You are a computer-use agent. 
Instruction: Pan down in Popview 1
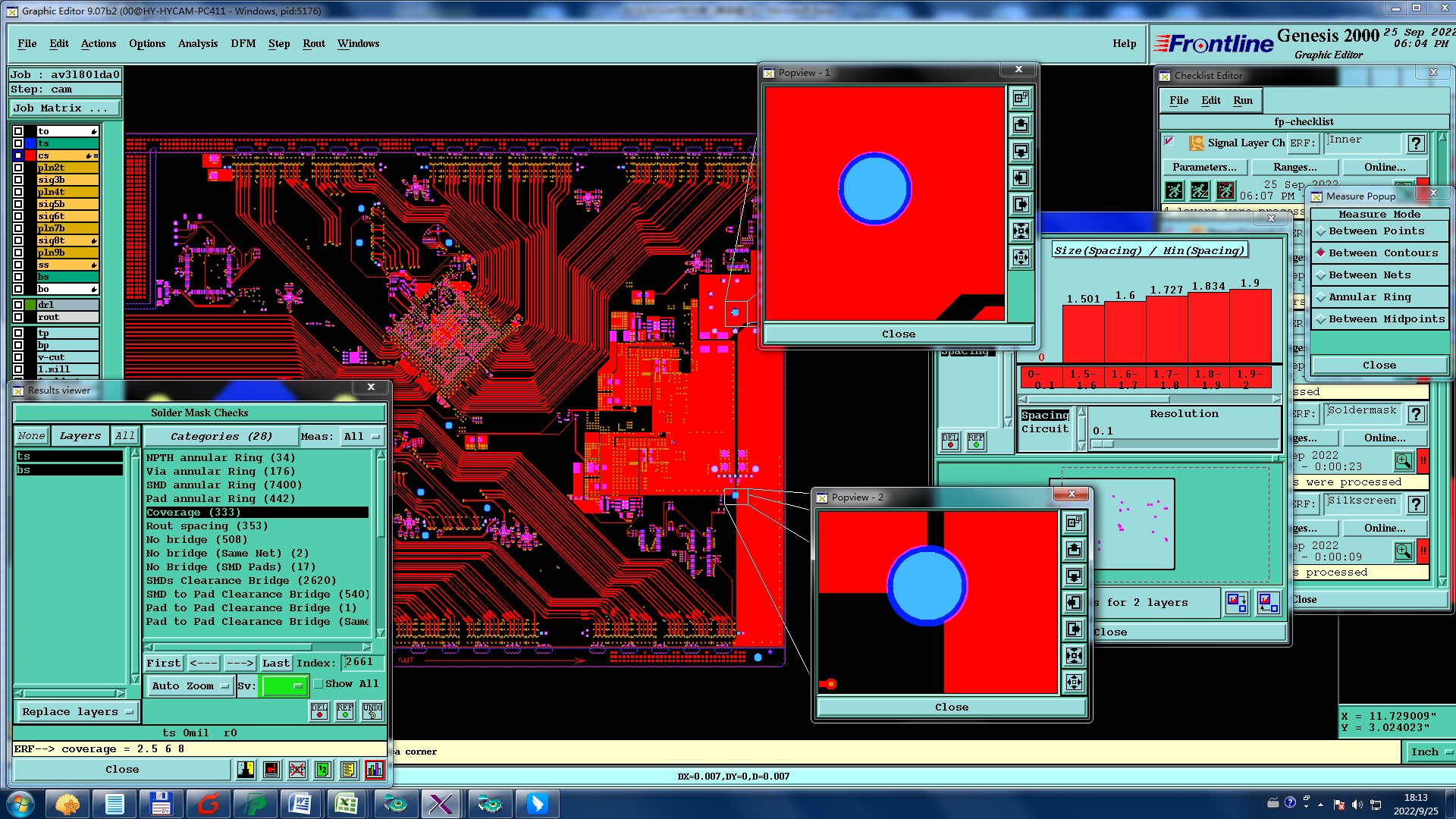[1021, 151]
